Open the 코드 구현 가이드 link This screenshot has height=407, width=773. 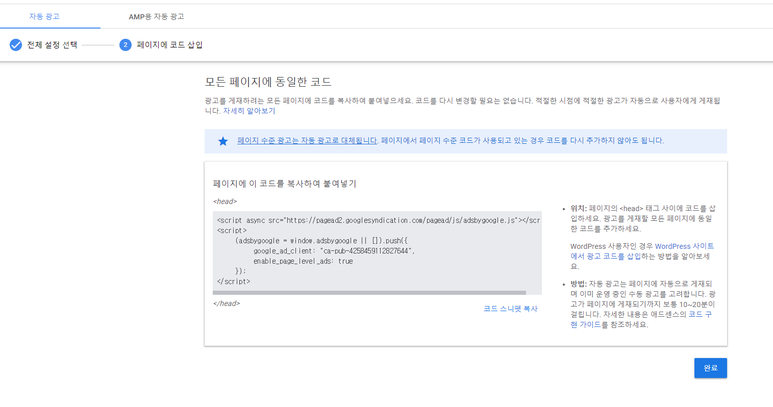click(641, 319)
